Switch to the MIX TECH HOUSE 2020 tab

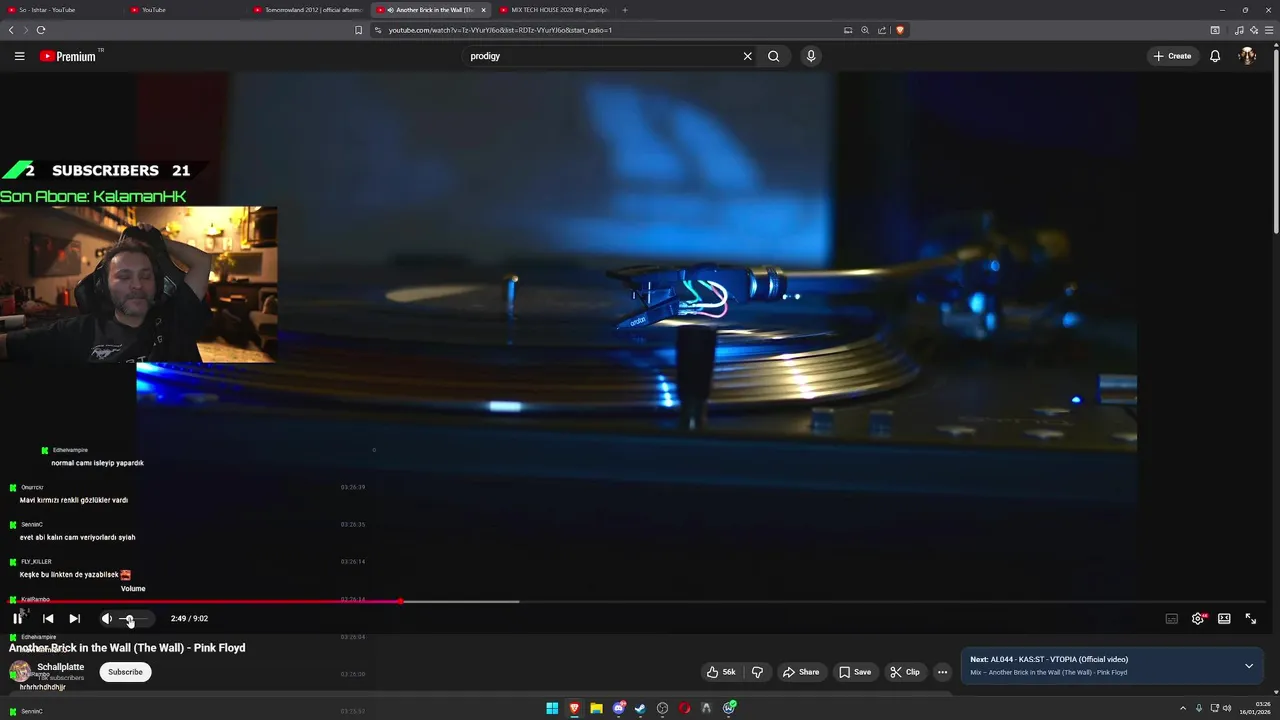click(x=555, y=10)
